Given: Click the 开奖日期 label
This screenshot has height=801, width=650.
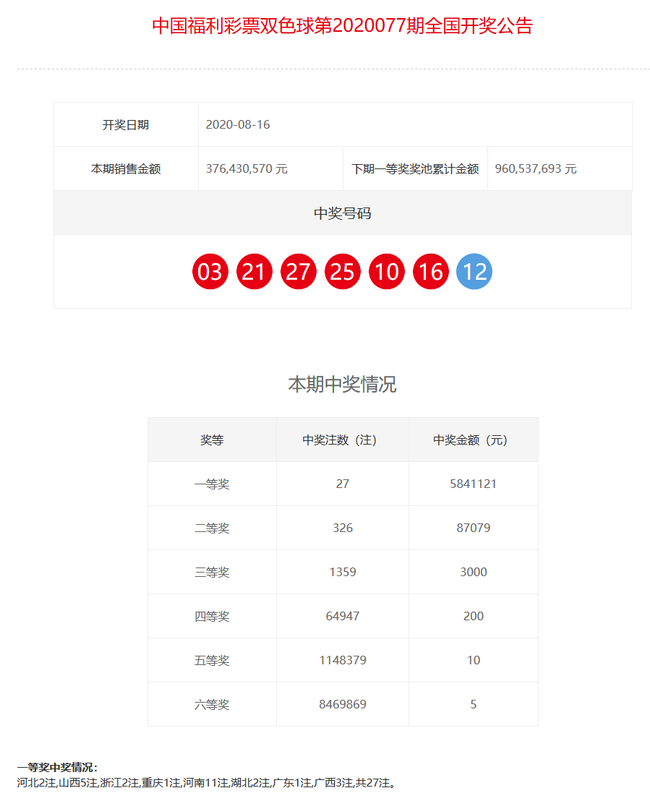Looking at the screenshot, I should tap(126, 125).
